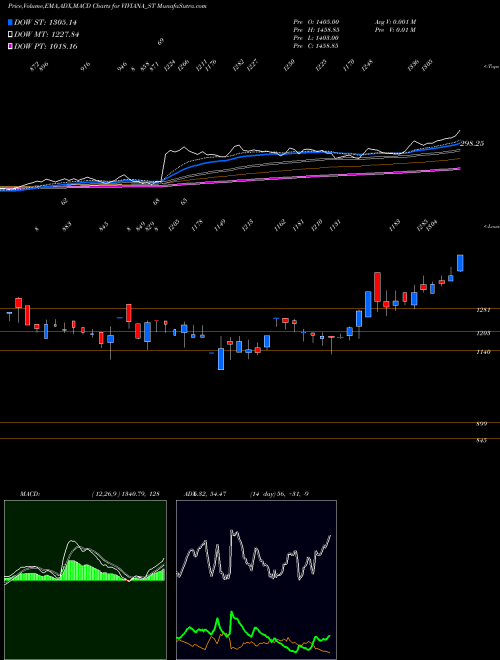The image size is (500, 660).
Task: Click the Tops label at right edge
Action: (x=491, y=66)
